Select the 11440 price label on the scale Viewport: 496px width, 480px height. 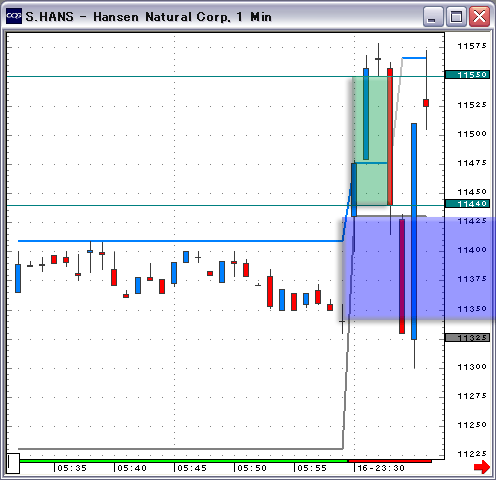tap(467, 204)
